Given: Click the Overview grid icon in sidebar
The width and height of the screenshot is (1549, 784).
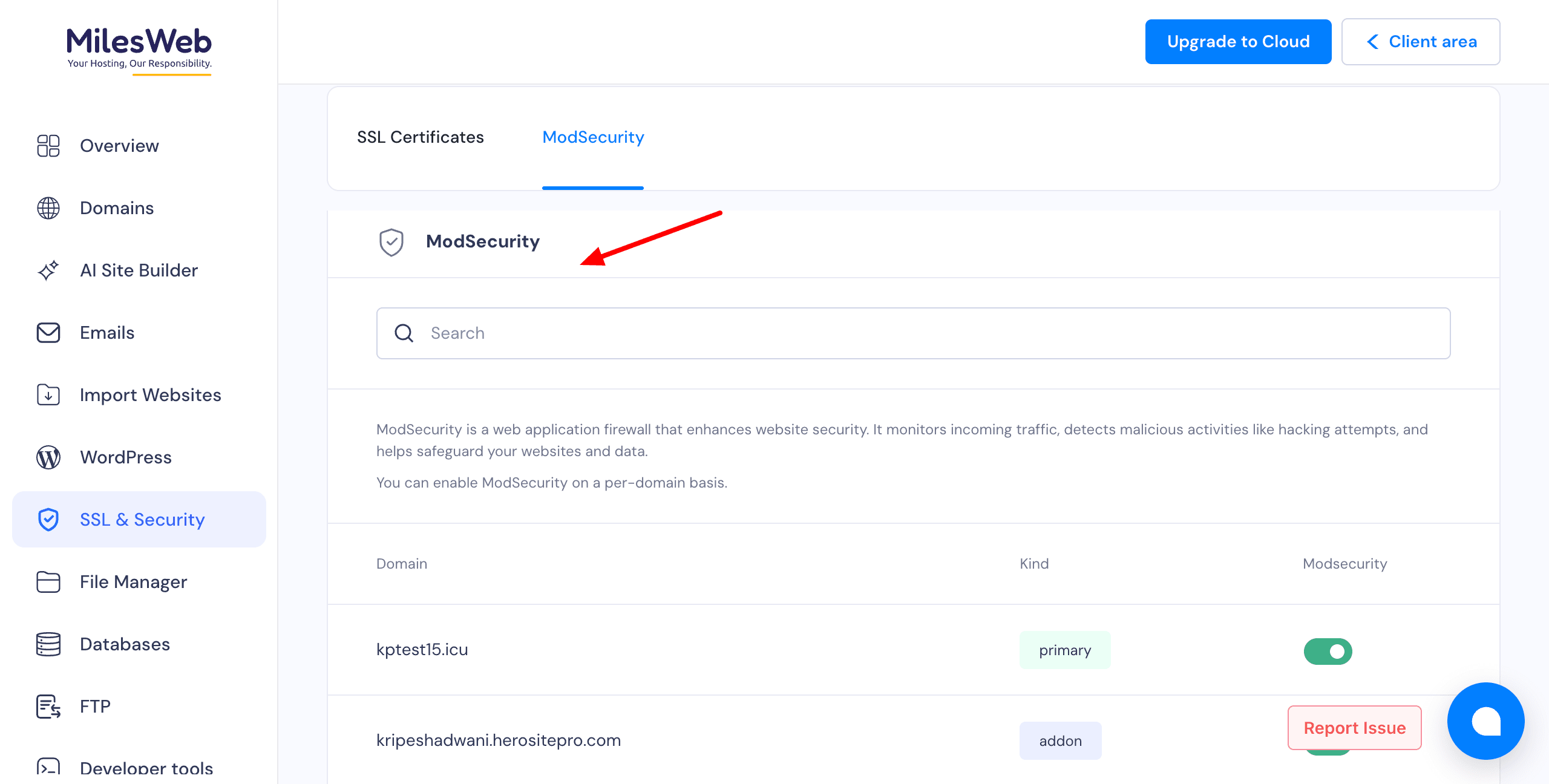Looking at the screenshot, I should tap(48, 146).
